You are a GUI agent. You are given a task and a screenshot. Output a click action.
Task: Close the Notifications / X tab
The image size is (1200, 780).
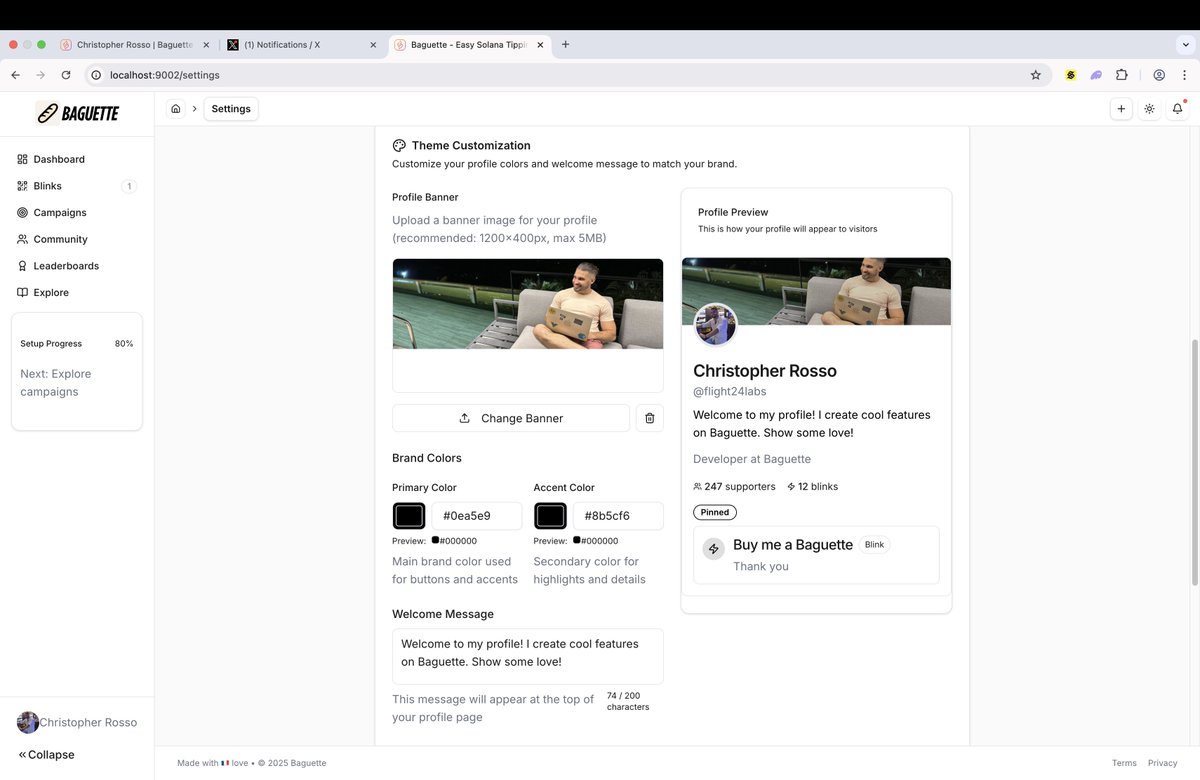[x=373, y=45]
